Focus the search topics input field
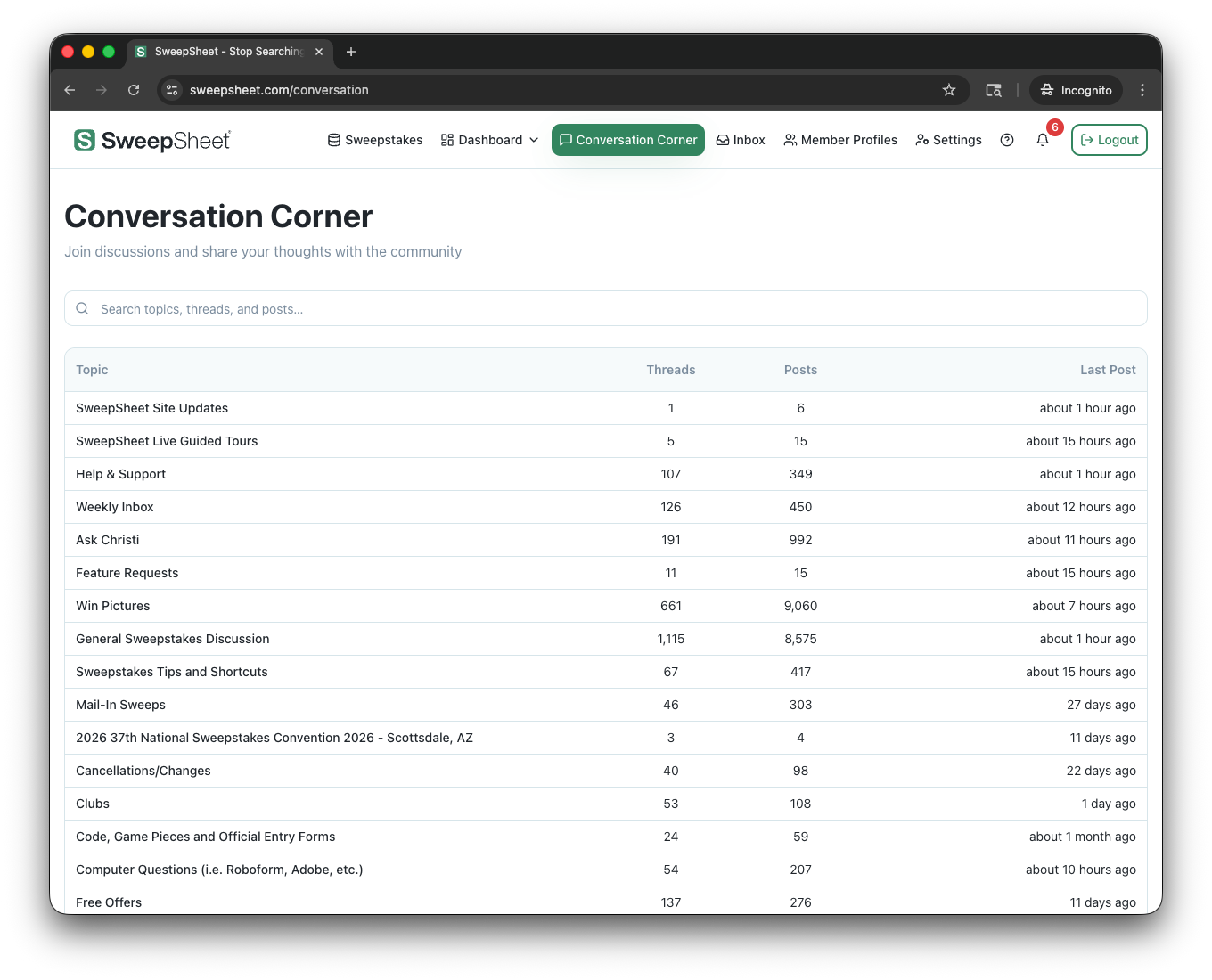 click(606, 308)
